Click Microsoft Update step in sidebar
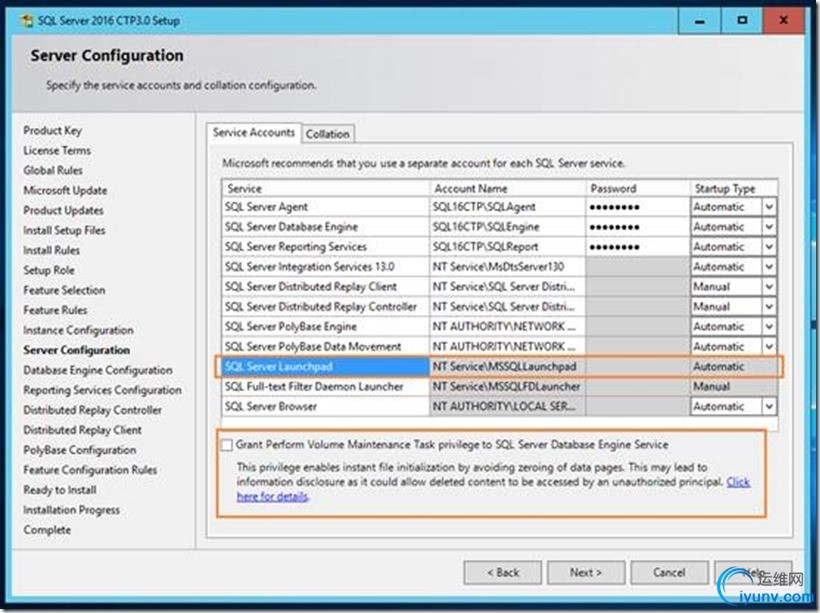 [x=65, y=190]
